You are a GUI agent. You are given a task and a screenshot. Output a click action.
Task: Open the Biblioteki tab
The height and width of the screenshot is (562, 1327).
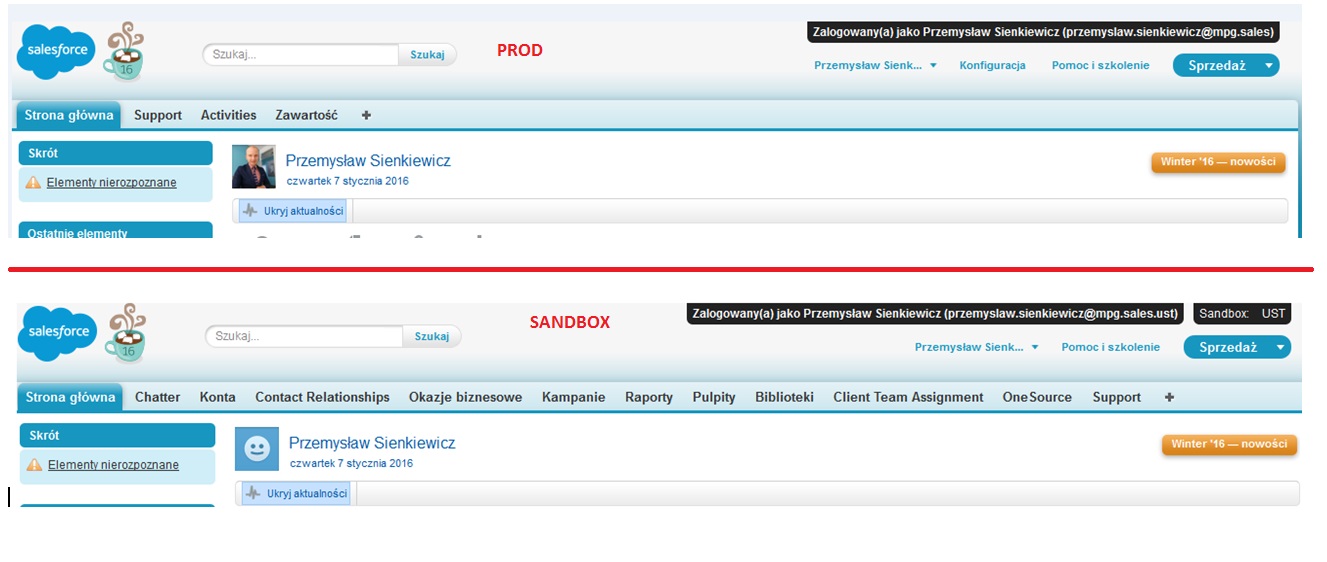click(x=784, y=397)
